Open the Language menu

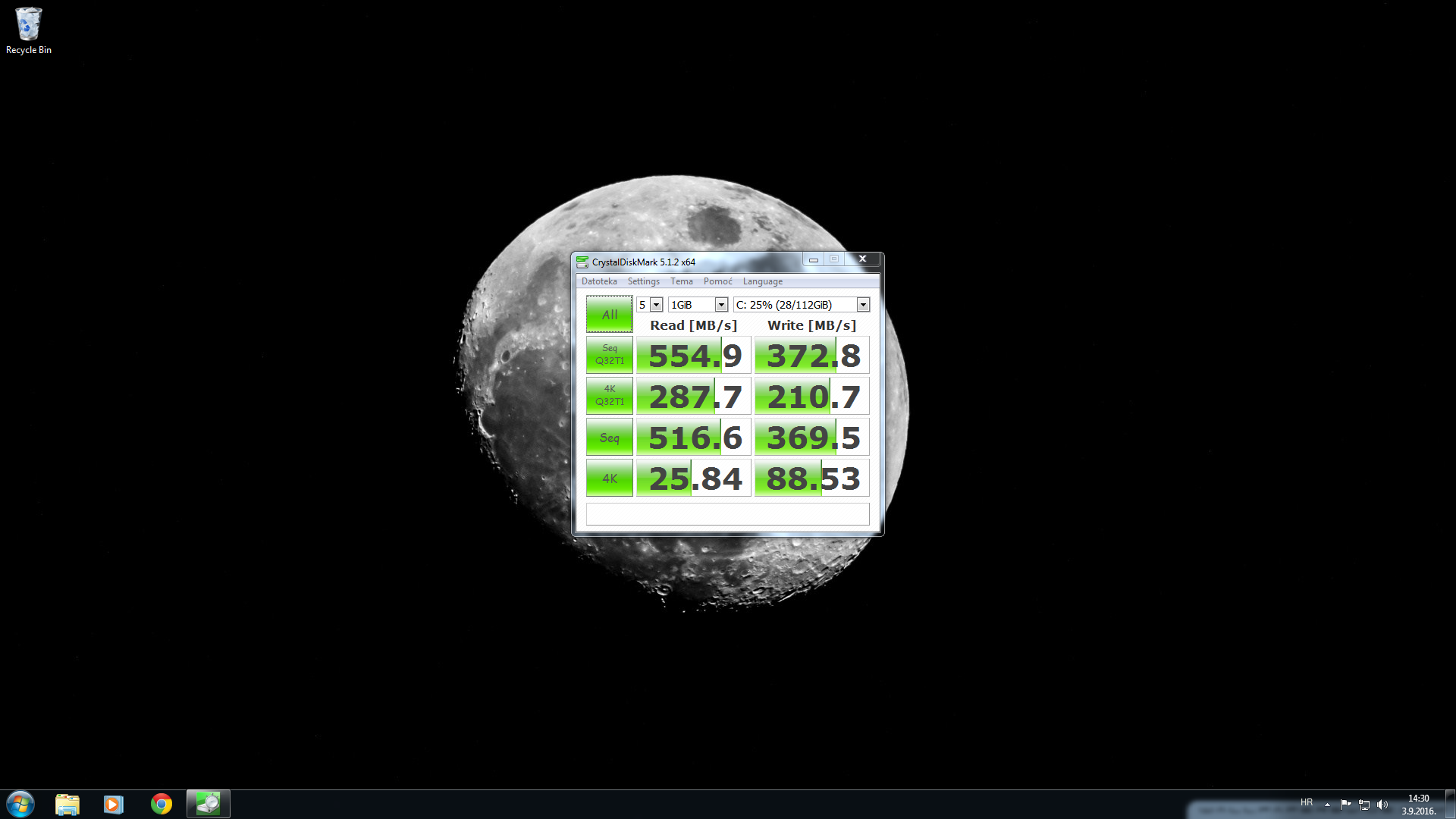click(x=762, y=281)
